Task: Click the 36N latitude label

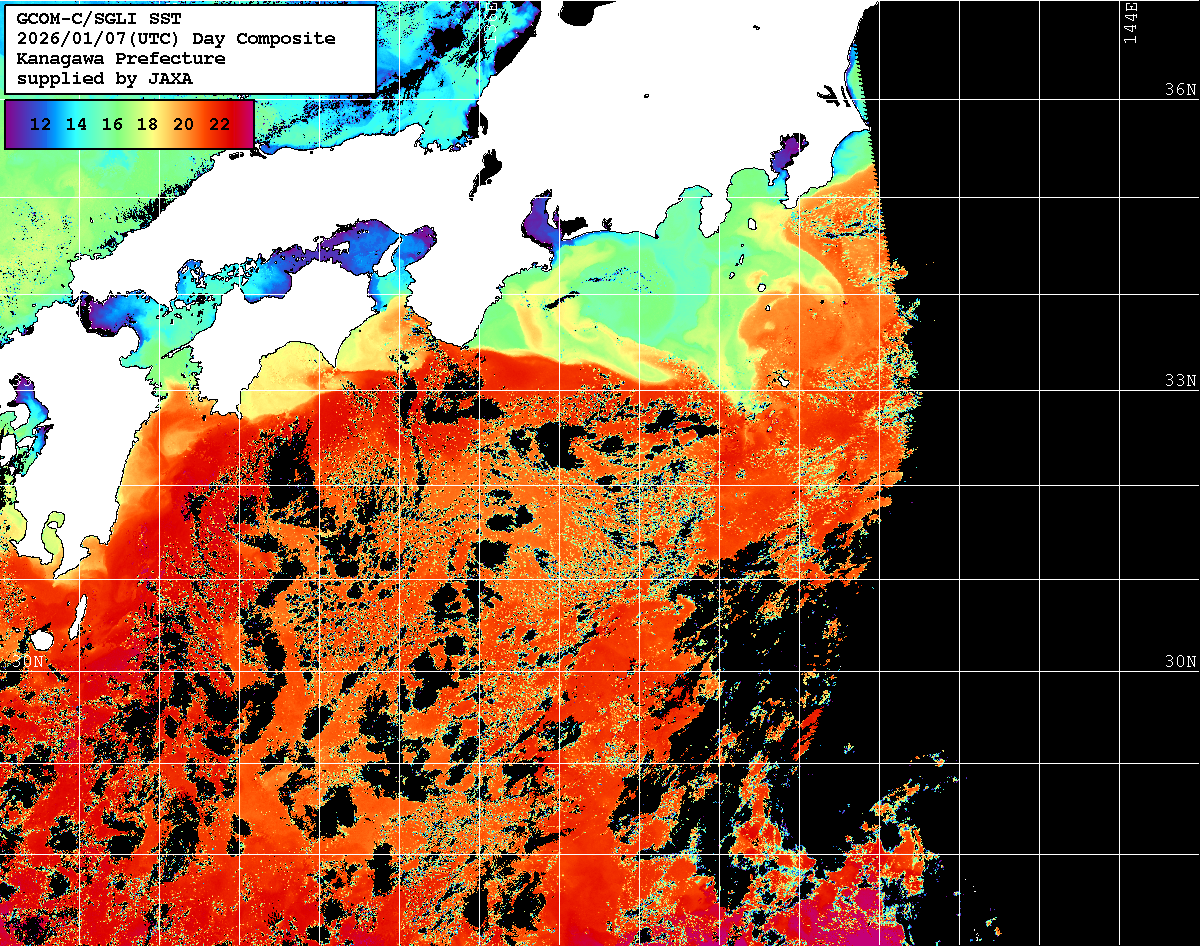Action: point(1179,90)
